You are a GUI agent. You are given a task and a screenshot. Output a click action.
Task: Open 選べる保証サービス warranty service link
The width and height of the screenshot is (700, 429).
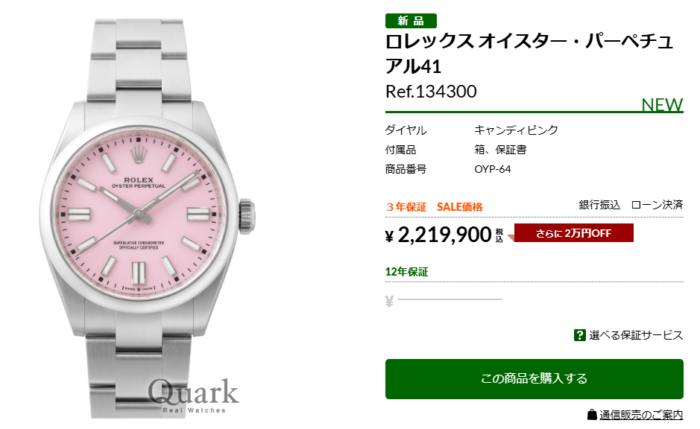coord(636,335)
